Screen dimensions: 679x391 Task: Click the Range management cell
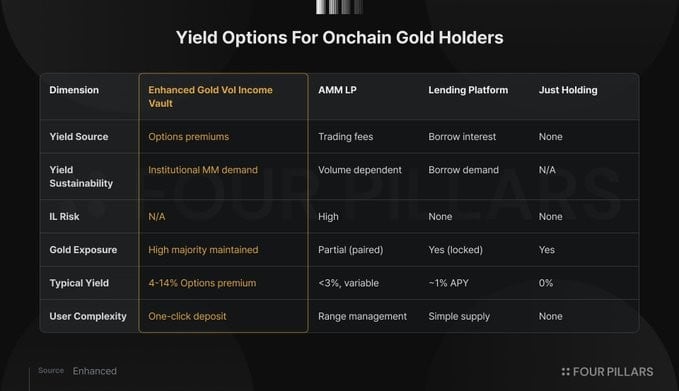point(362,317)
